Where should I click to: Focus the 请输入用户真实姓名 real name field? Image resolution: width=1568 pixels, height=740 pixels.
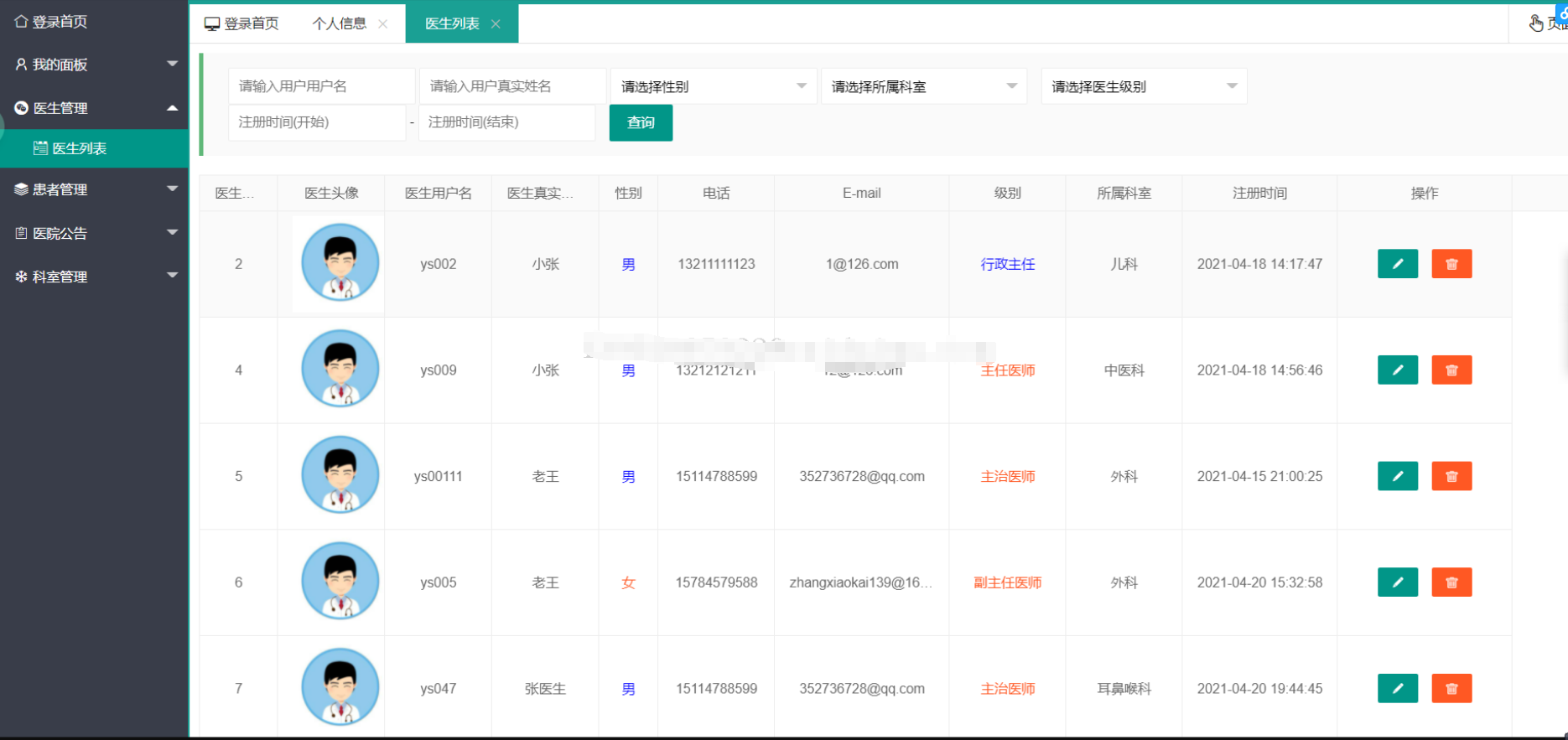coord(512,86)
